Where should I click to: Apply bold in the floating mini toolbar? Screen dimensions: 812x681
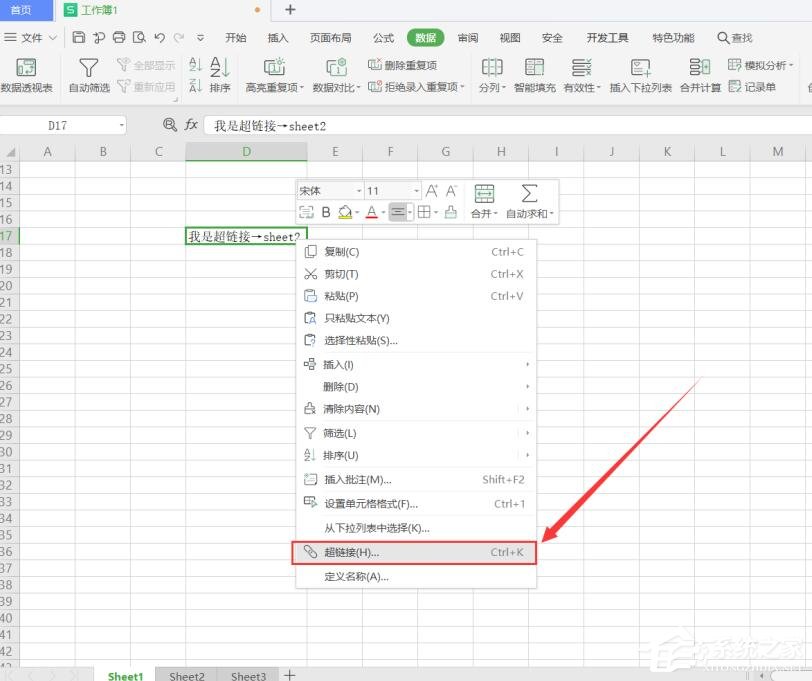coord(325,212)
